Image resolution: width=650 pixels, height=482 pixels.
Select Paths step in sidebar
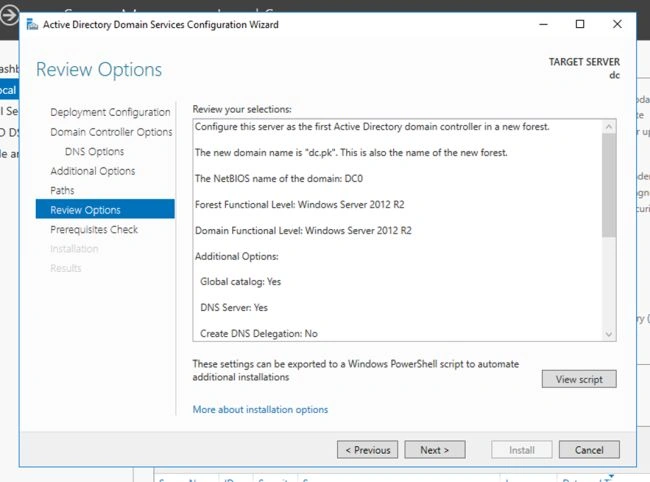[62, 190]
